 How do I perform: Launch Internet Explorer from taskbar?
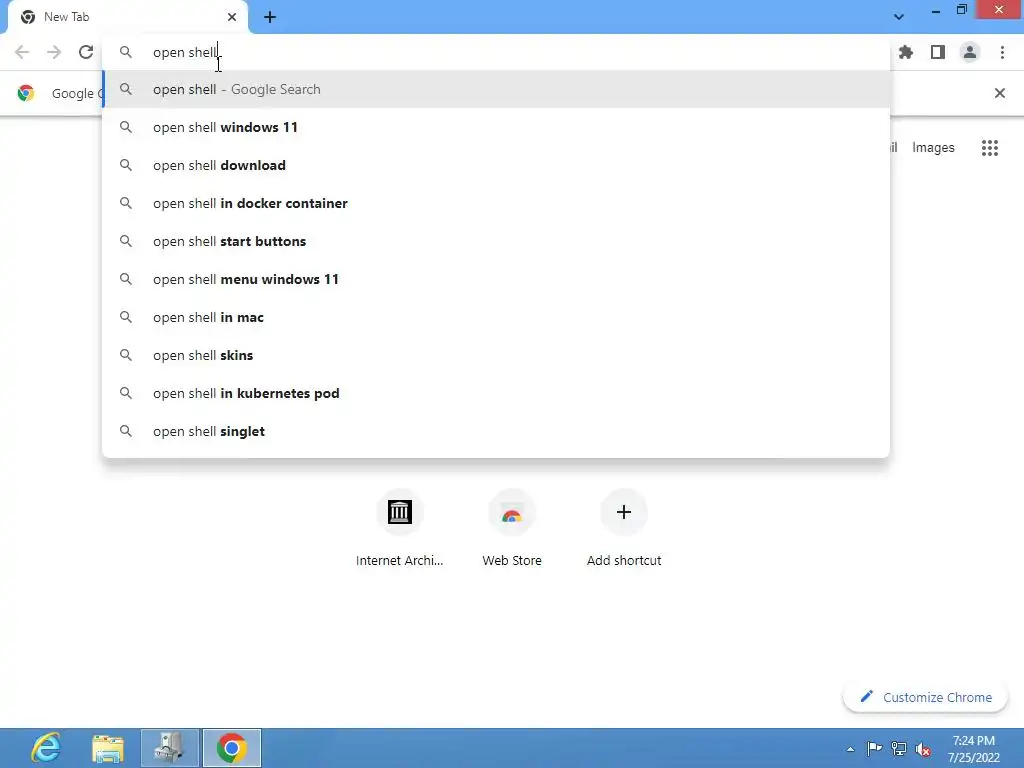click(46, 748)
